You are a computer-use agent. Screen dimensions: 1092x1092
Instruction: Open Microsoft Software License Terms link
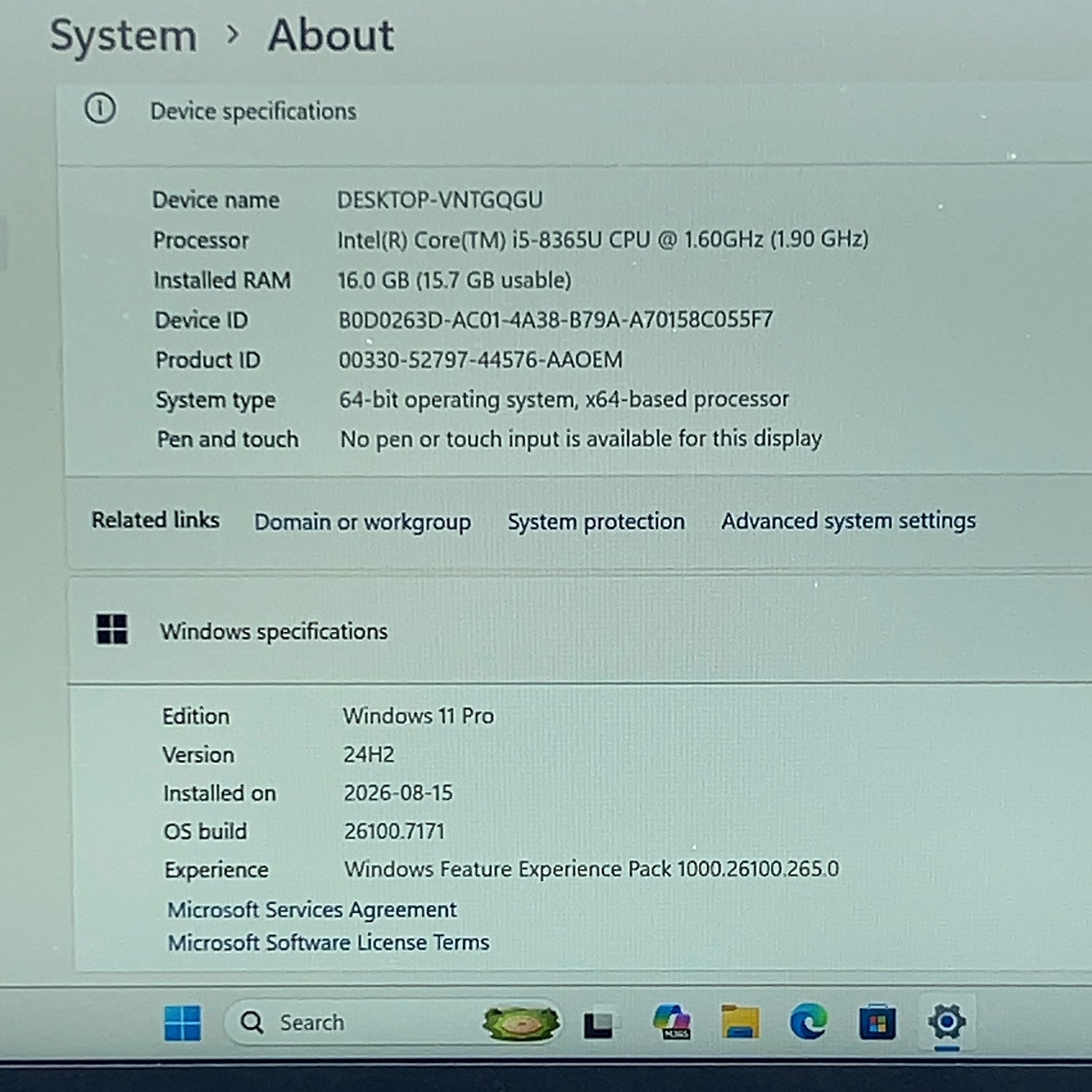(x=329, y=943)
